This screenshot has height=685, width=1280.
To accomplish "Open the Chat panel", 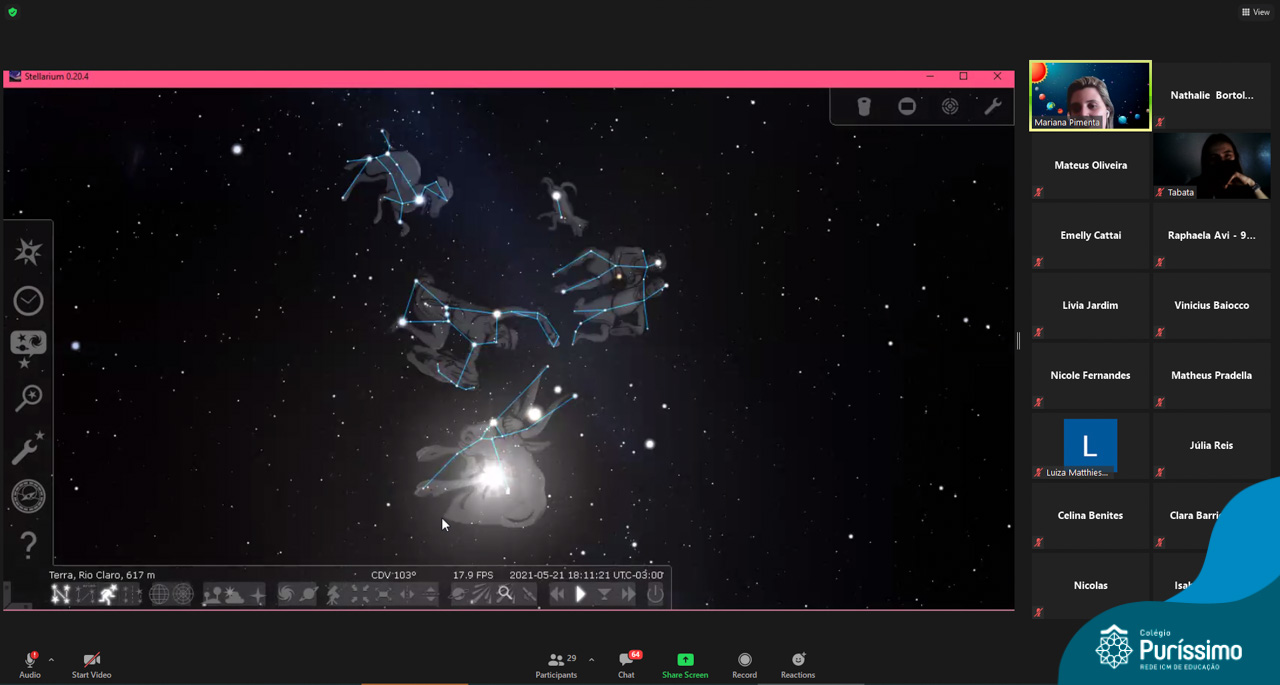I will [x=626, y=665].
